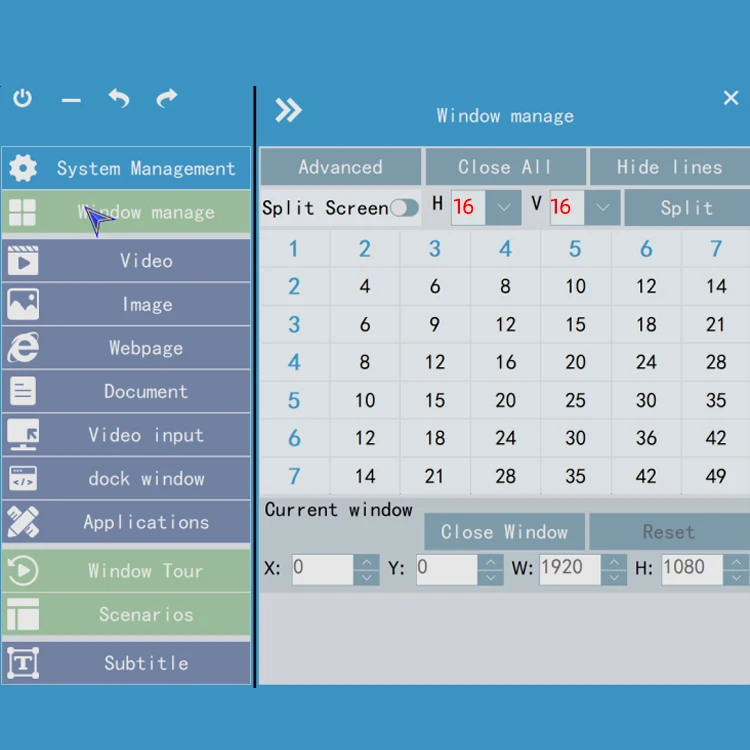Screen dimensions: 750x750
Task: Click the System Management gear icon
Action: point(23,168)
